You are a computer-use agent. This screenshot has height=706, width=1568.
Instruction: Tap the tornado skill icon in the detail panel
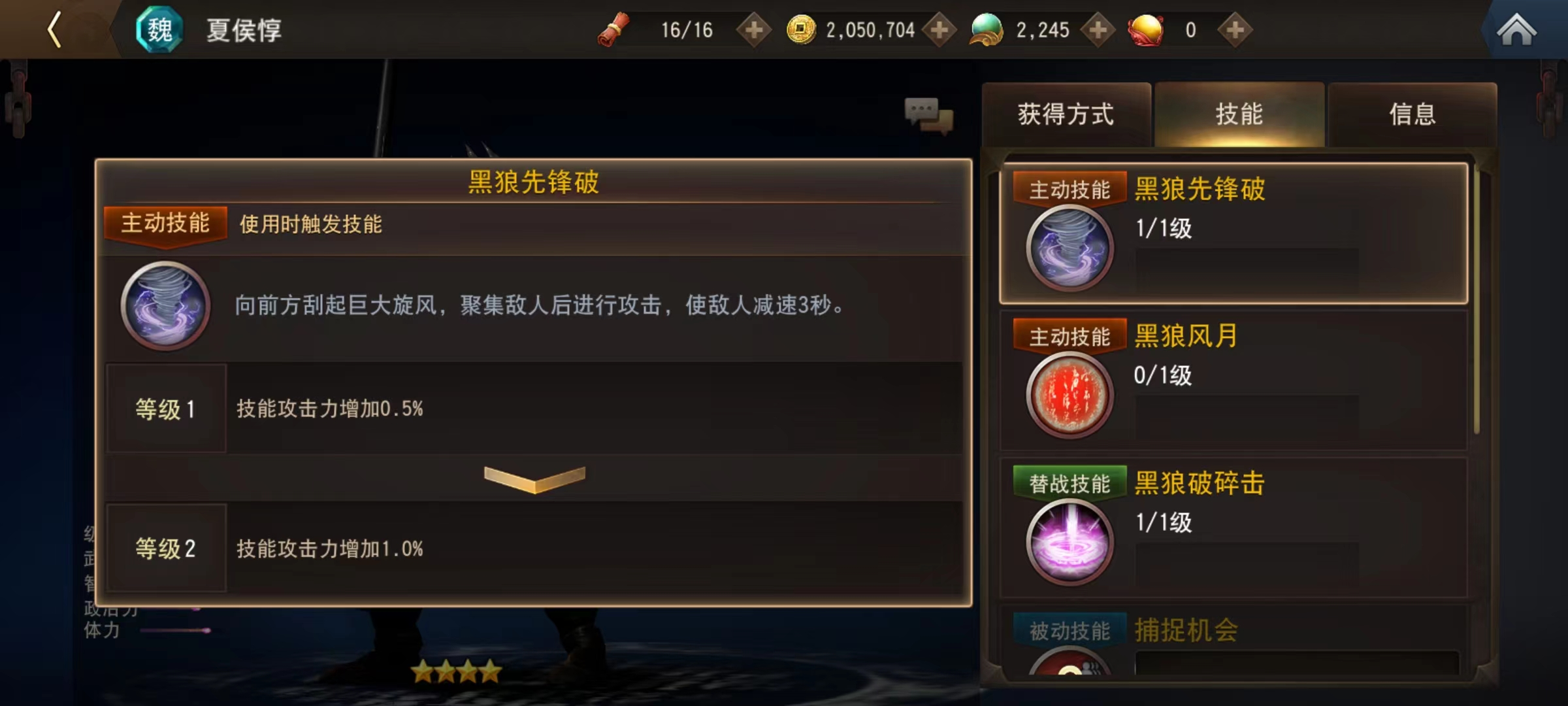[x=165, y=305]
